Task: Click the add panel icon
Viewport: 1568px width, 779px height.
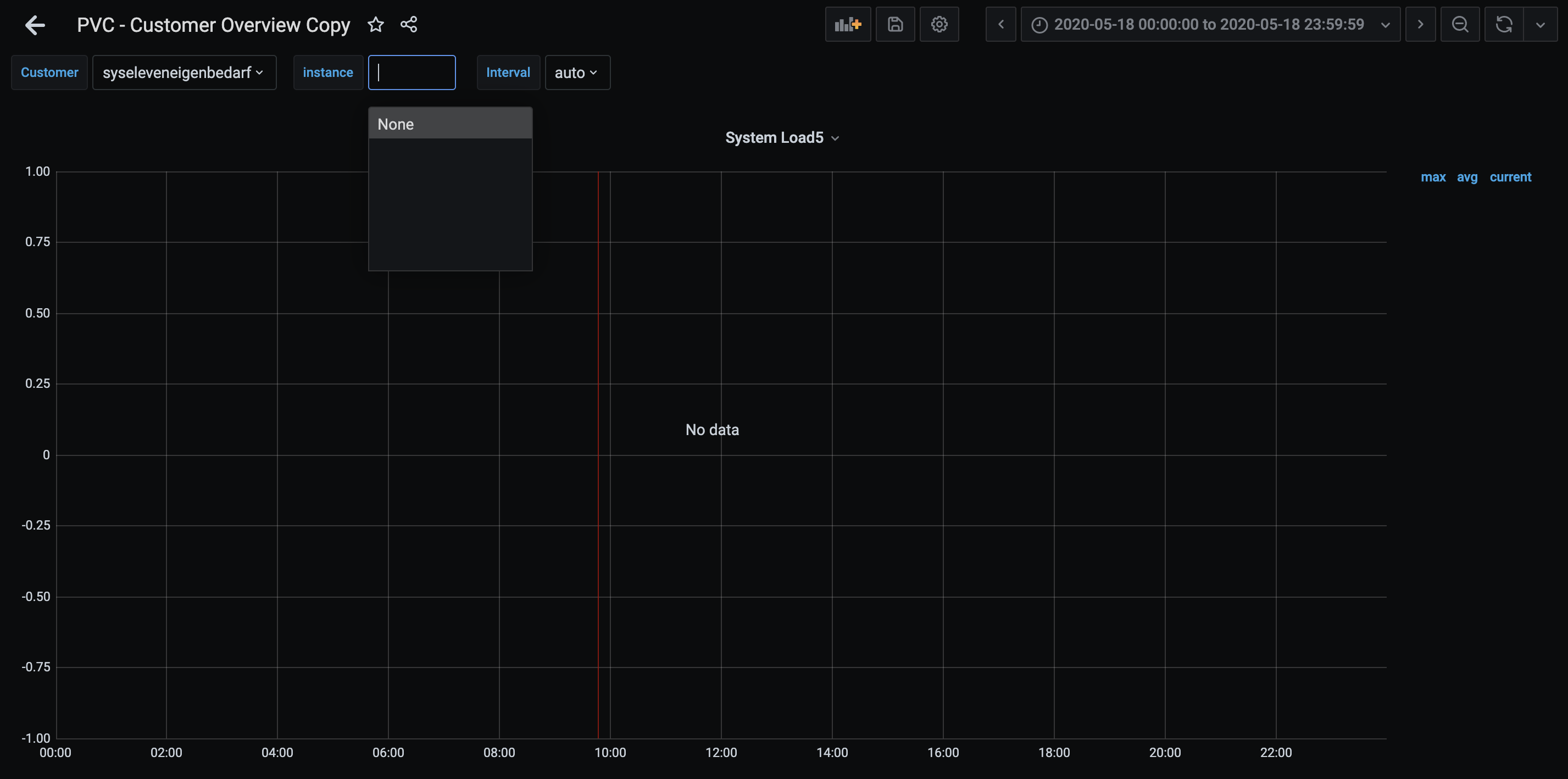Action: [847, 25]
